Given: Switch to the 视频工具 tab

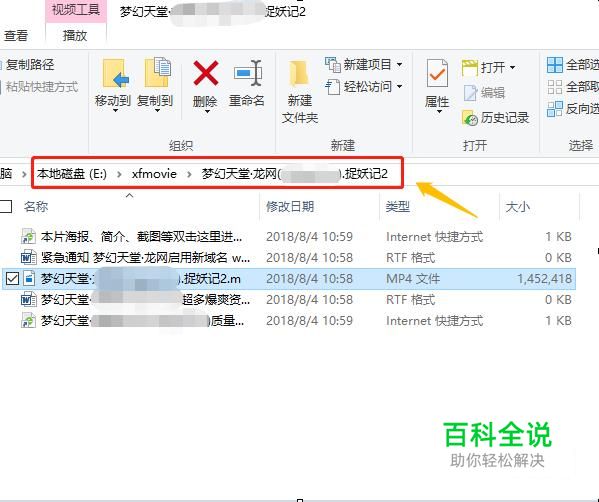Looking at the screenshot, I should click(76, 10).
